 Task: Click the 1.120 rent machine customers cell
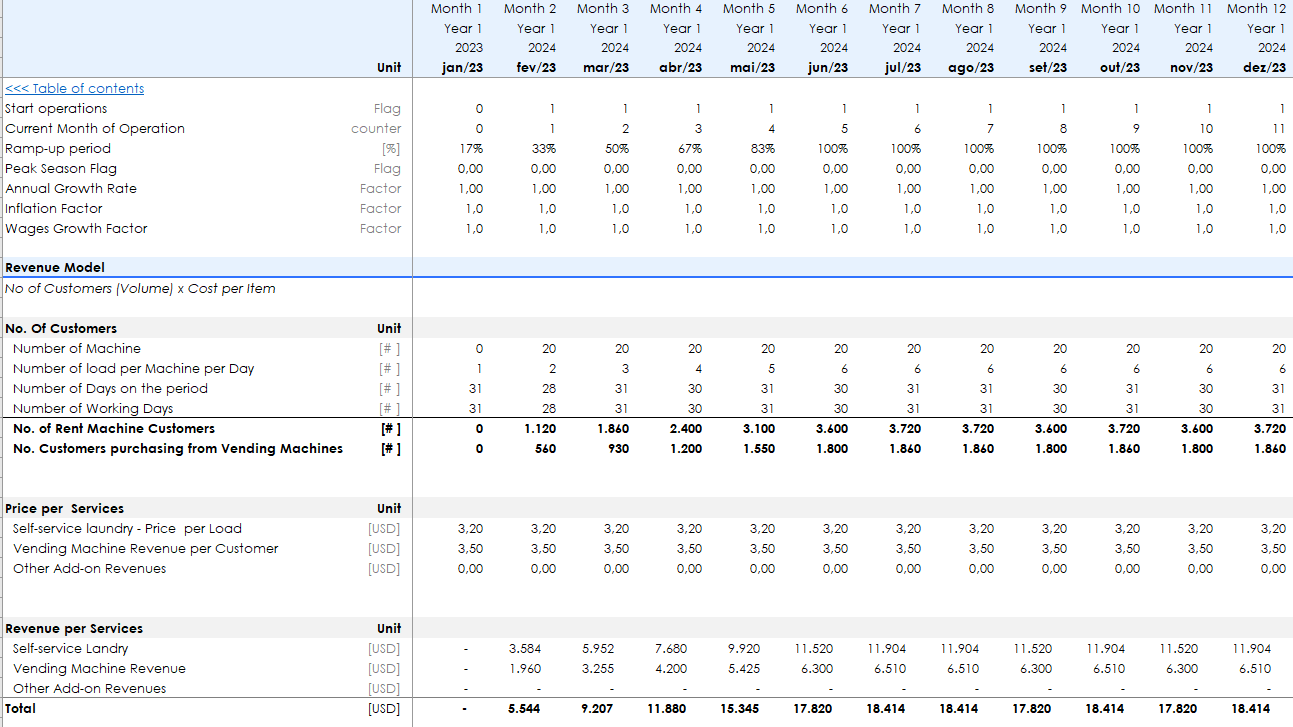click(x=540, y=428)
